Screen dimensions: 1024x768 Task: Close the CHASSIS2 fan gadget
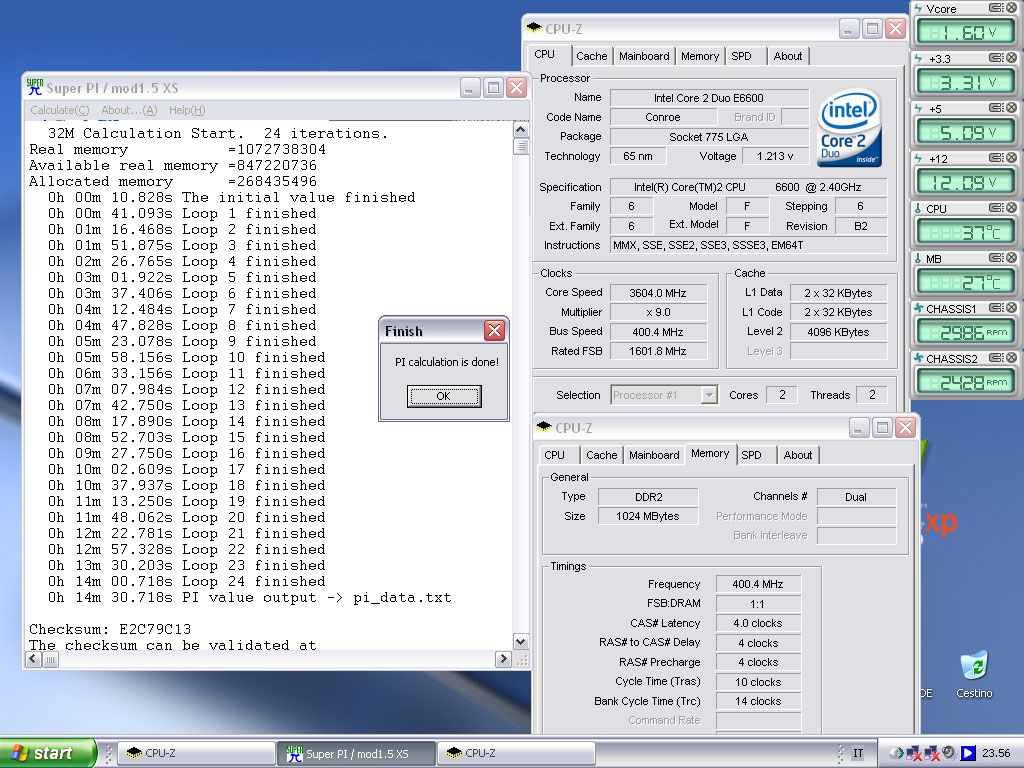[x=1011, y=358]
